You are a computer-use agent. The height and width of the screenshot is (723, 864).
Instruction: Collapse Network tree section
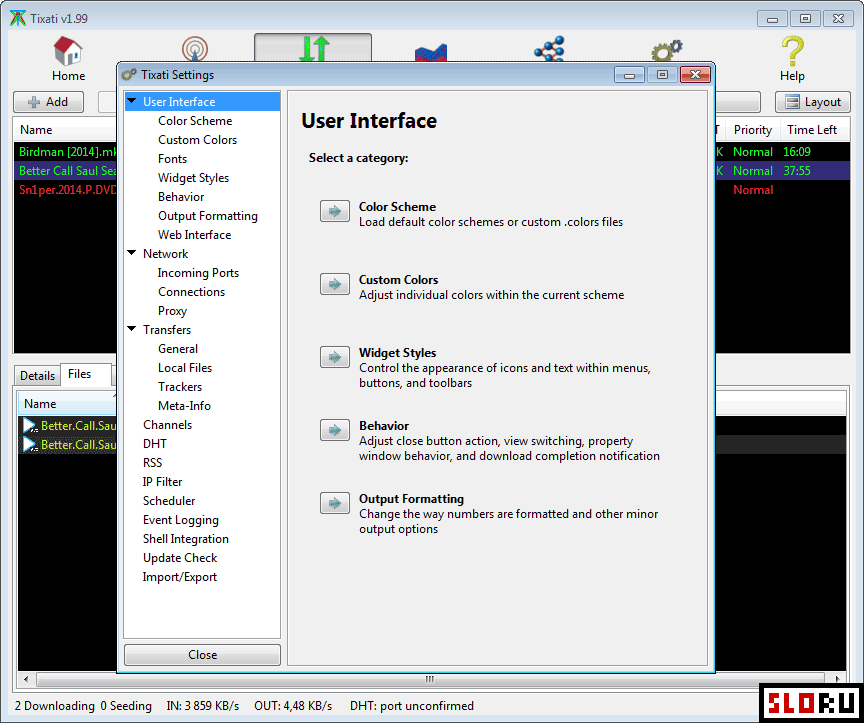point(132,253)
